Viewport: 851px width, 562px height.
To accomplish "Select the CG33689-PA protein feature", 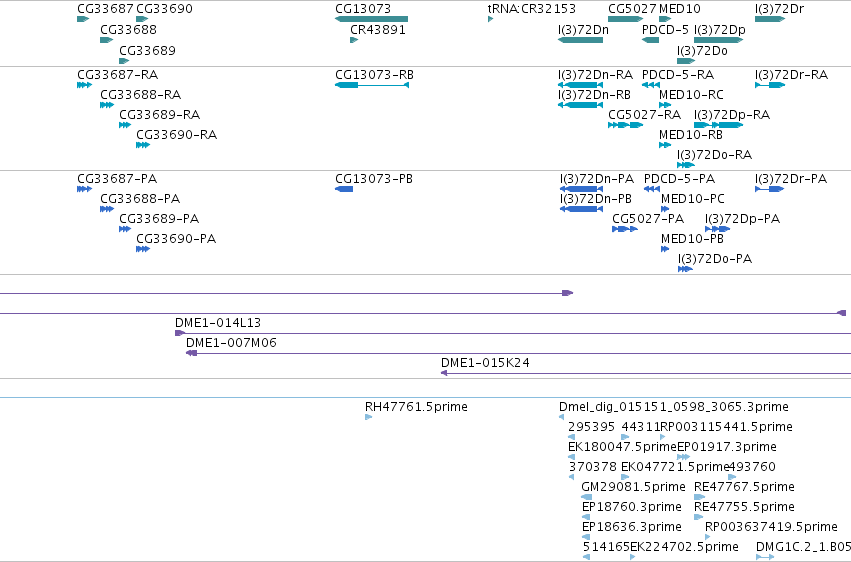I will [x=125, y=229].
